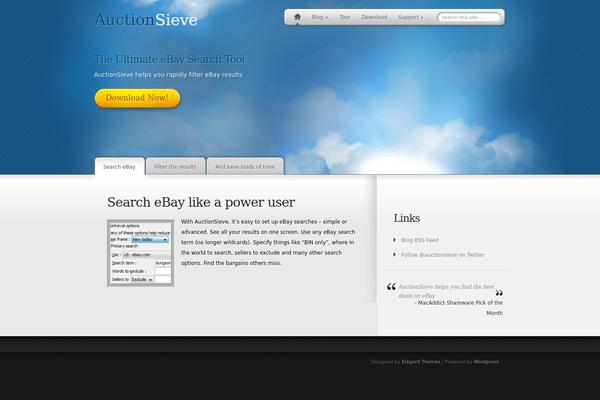The width and height of the screenshot is (600, 400).
Task: Open the Download menu item
Action: pyautogui.click(x=374, y=17)
